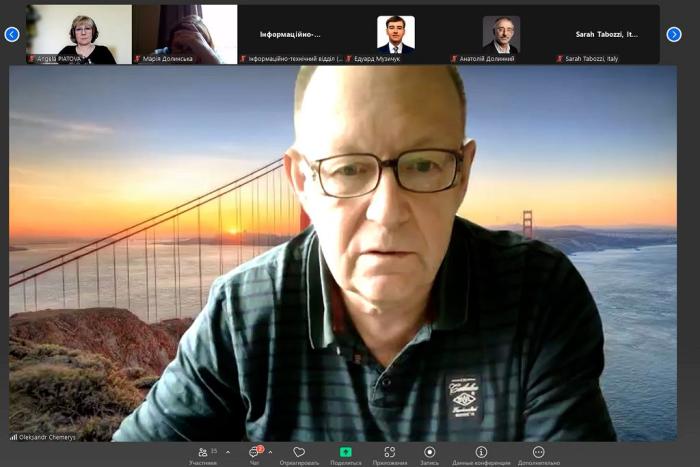Open the Participants (Участники) panel
Image resolution: width=700 pixels, height=467 pixels.
click(203, 453)
